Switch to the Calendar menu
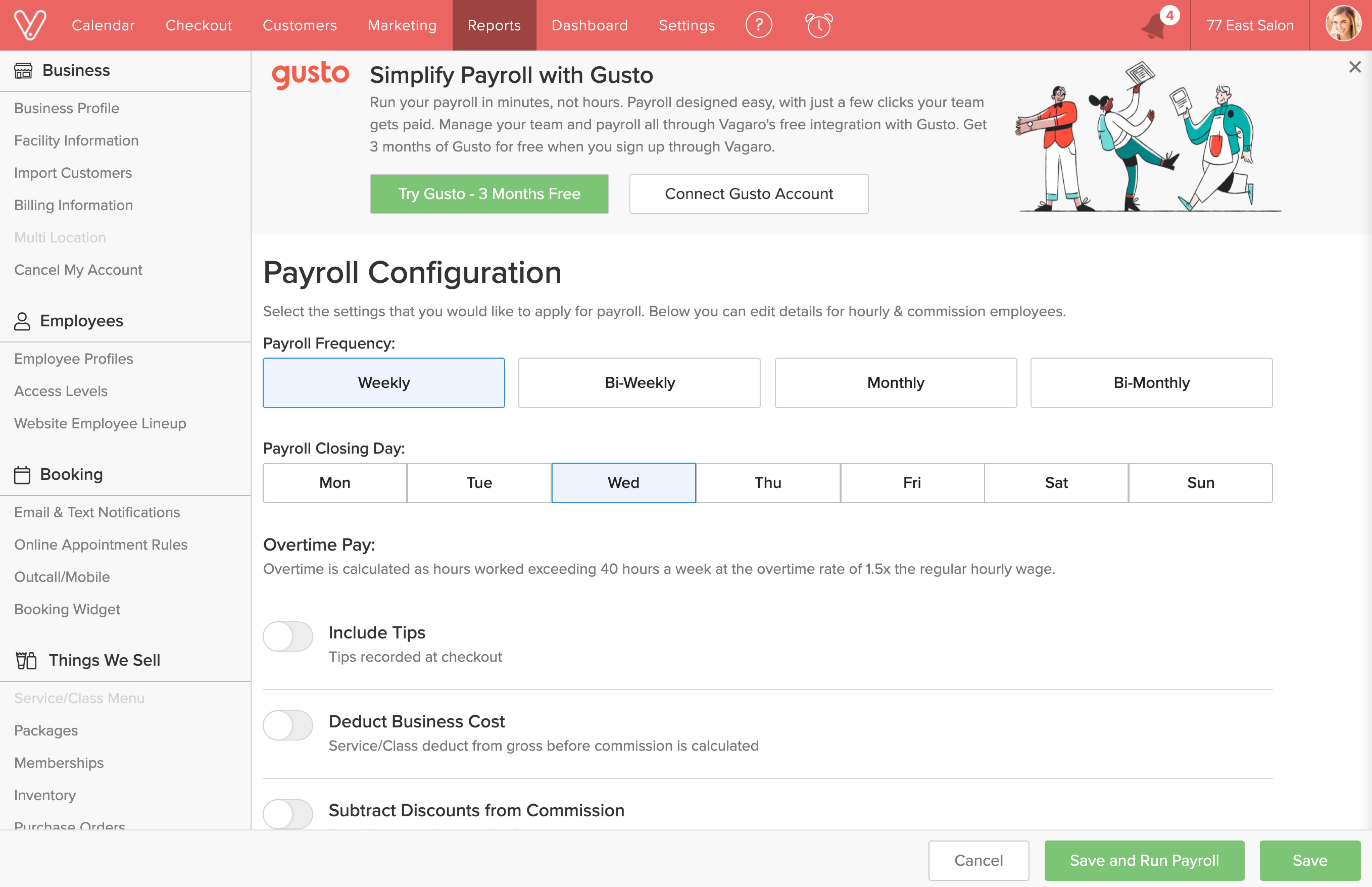 (x=103, y=25)
